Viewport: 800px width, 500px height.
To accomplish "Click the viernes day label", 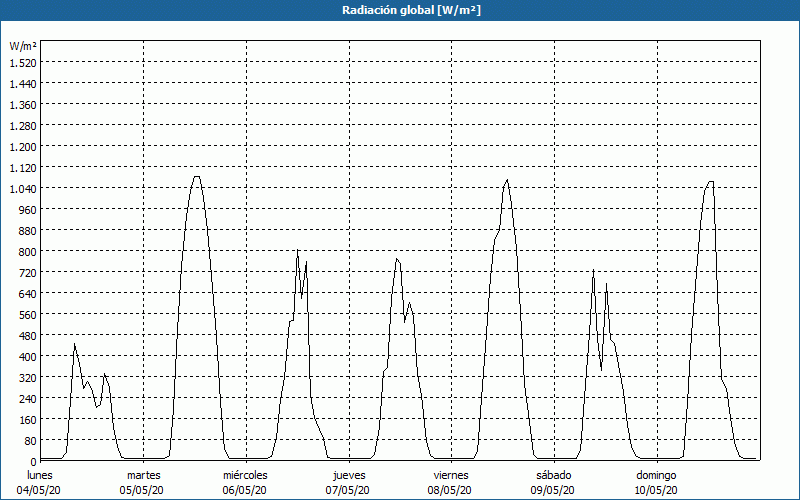I will click(x=451, y=476).
